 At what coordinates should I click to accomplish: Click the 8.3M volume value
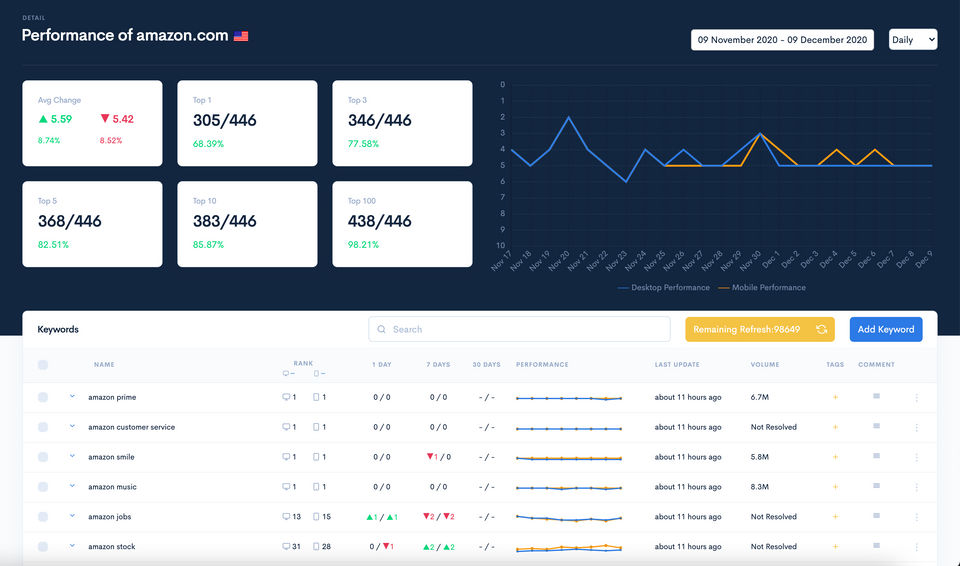tap(760, 487)
